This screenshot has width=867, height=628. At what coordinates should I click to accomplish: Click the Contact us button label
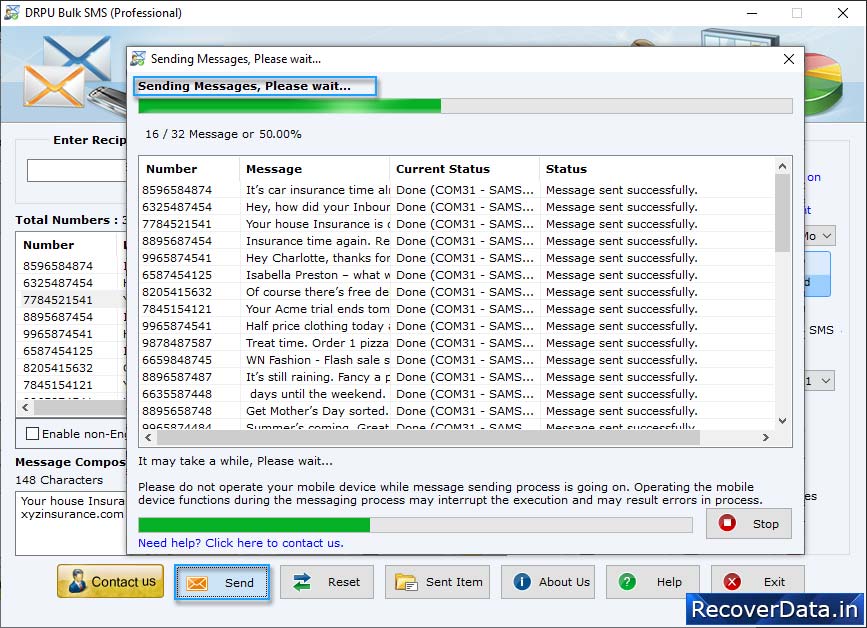coord(123,582)
